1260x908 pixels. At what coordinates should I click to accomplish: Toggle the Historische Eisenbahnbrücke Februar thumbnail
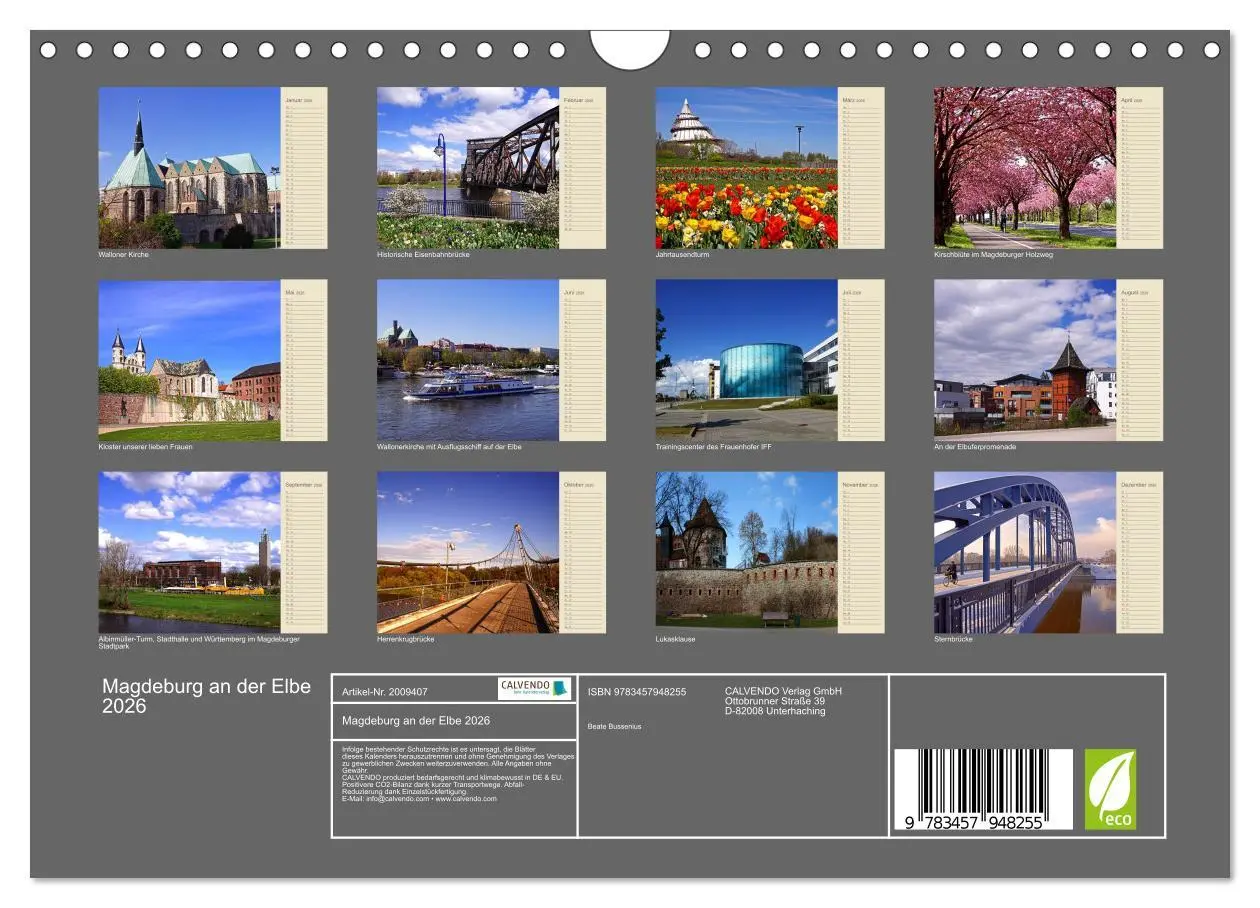[465, 165]
